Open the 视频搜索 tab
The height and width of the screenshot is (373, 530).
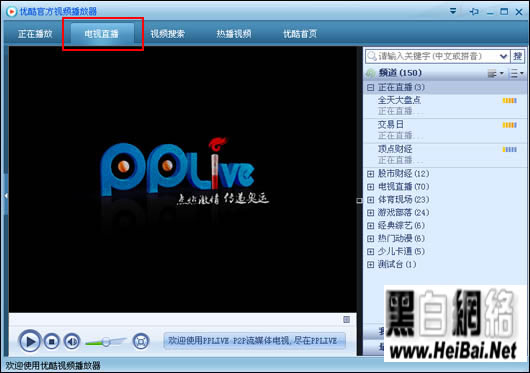coord(168,34)
